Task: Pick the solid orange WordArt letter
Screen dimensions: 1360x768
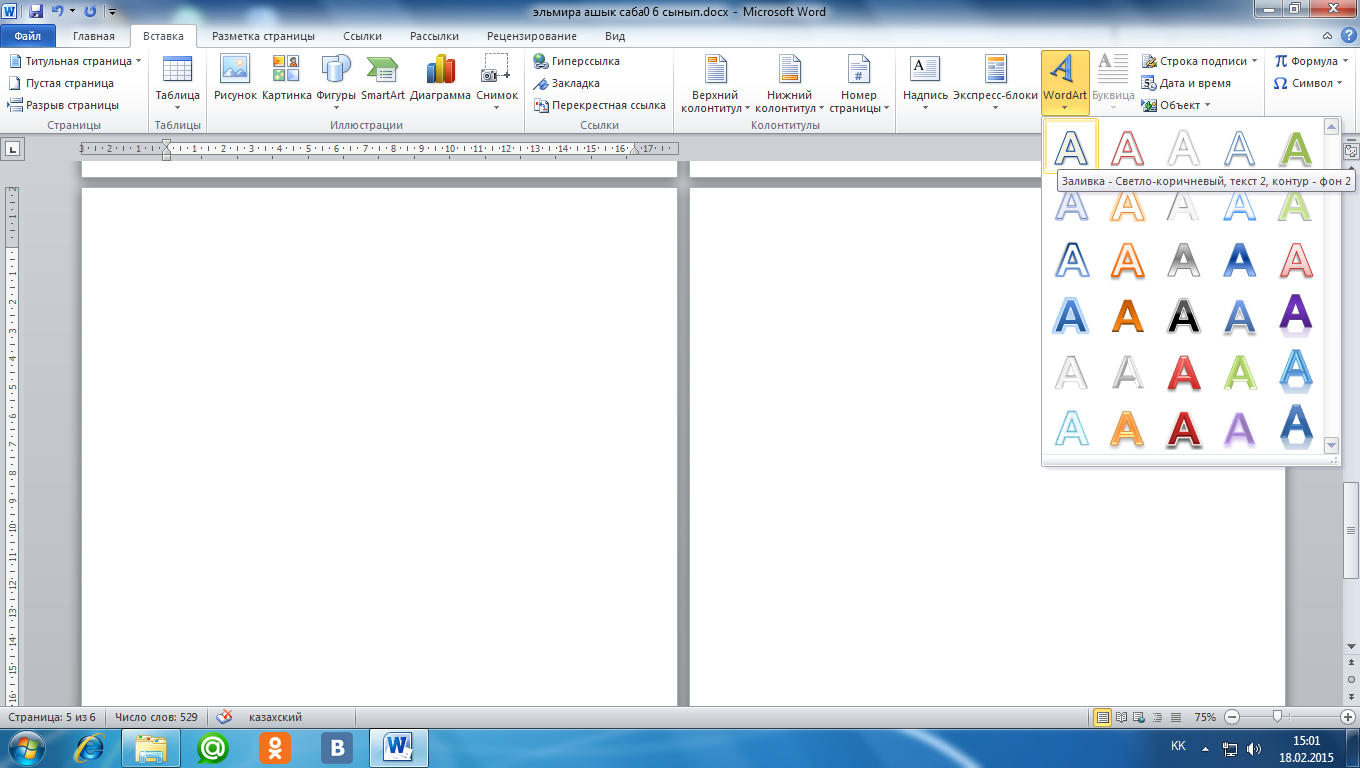Action: (x=1127, y=316)
